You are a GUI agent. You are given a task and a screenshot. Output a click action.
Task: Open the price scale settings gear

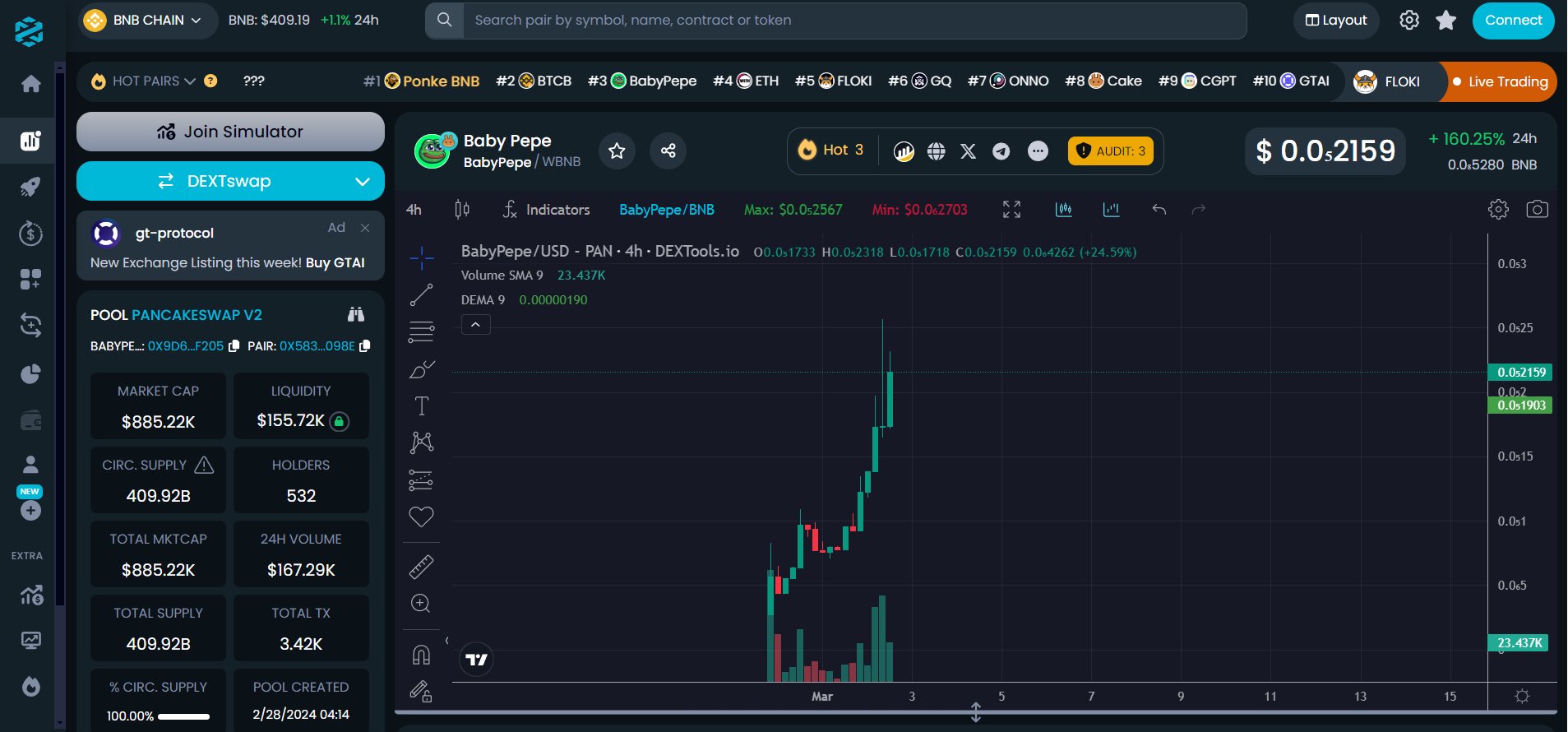coord(1522,696)
